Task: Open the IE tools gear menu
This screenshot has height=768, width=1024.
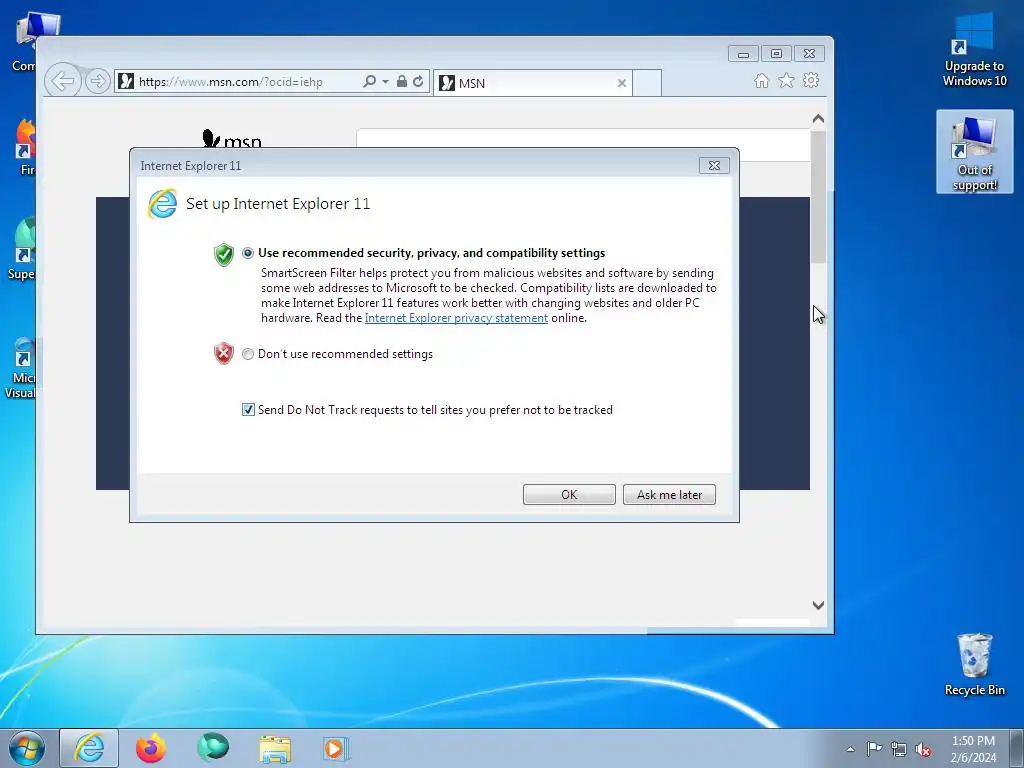Action: 811,80
